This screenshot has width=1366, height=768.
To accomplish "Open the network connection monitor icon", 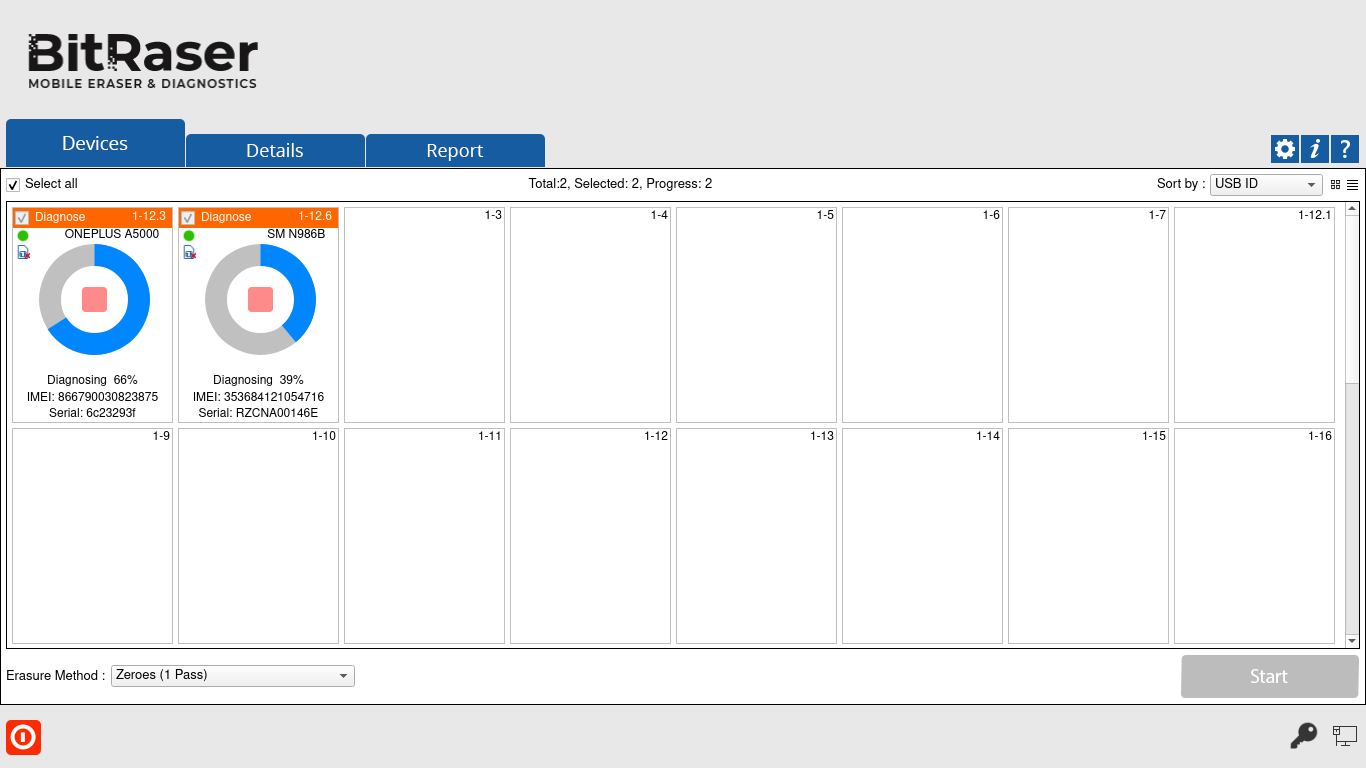I will point(1344,736).
